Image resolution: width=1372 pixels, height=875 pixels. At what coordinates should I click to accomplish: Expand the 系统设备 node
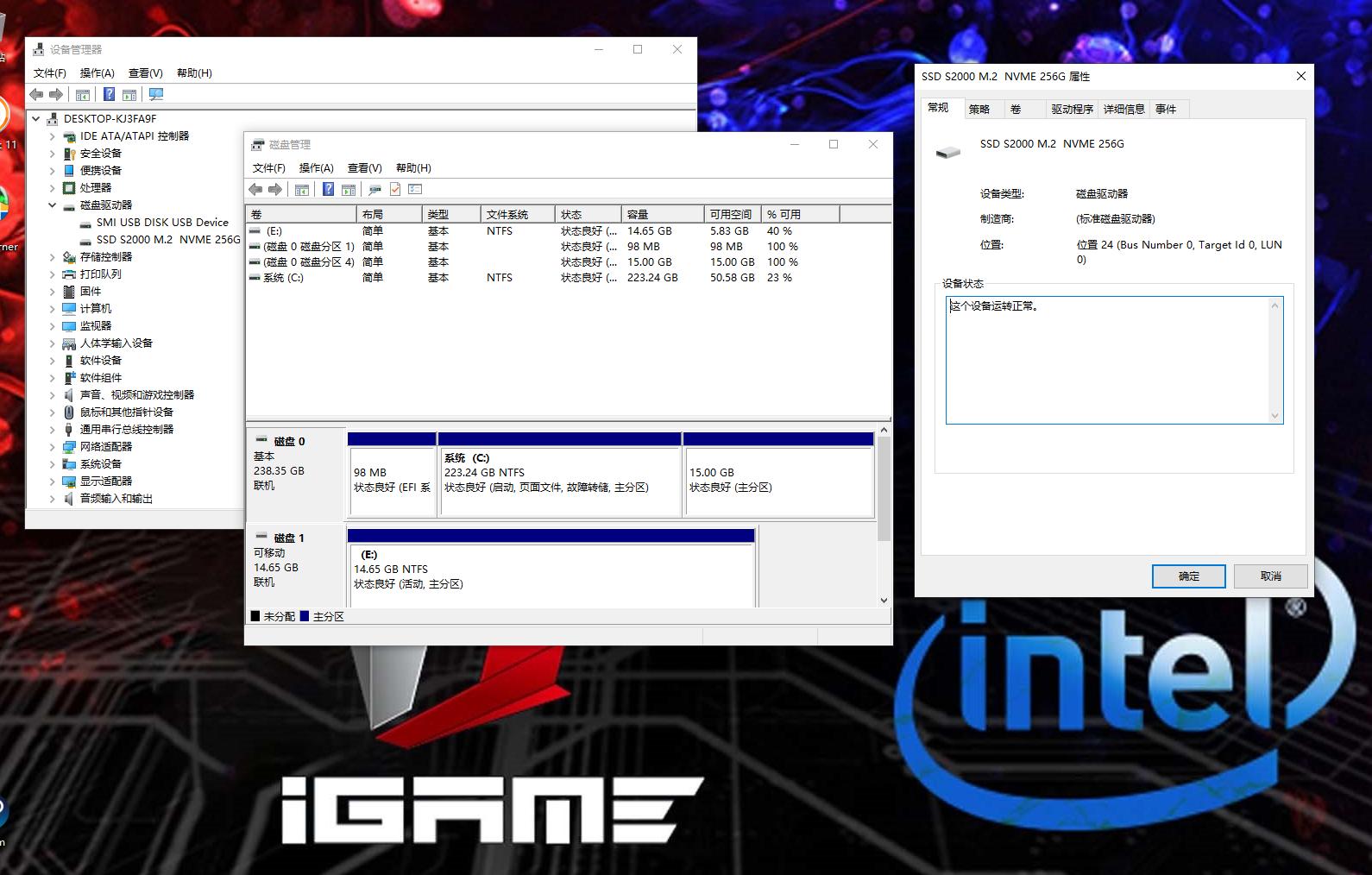52,464
